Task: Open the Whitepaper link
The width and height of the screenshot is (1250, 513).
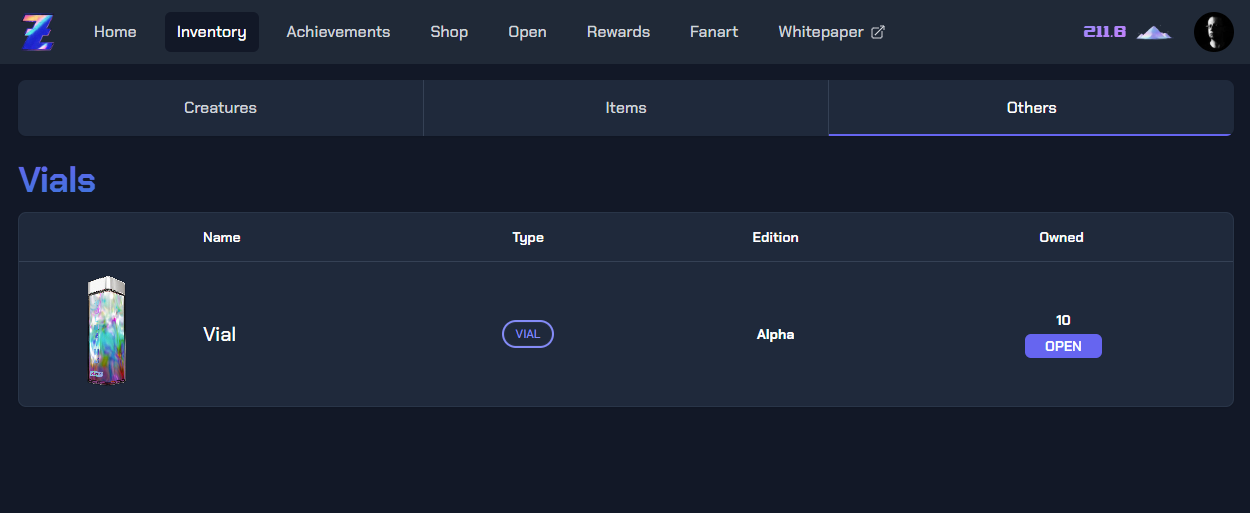Action: tap(820, 32)
